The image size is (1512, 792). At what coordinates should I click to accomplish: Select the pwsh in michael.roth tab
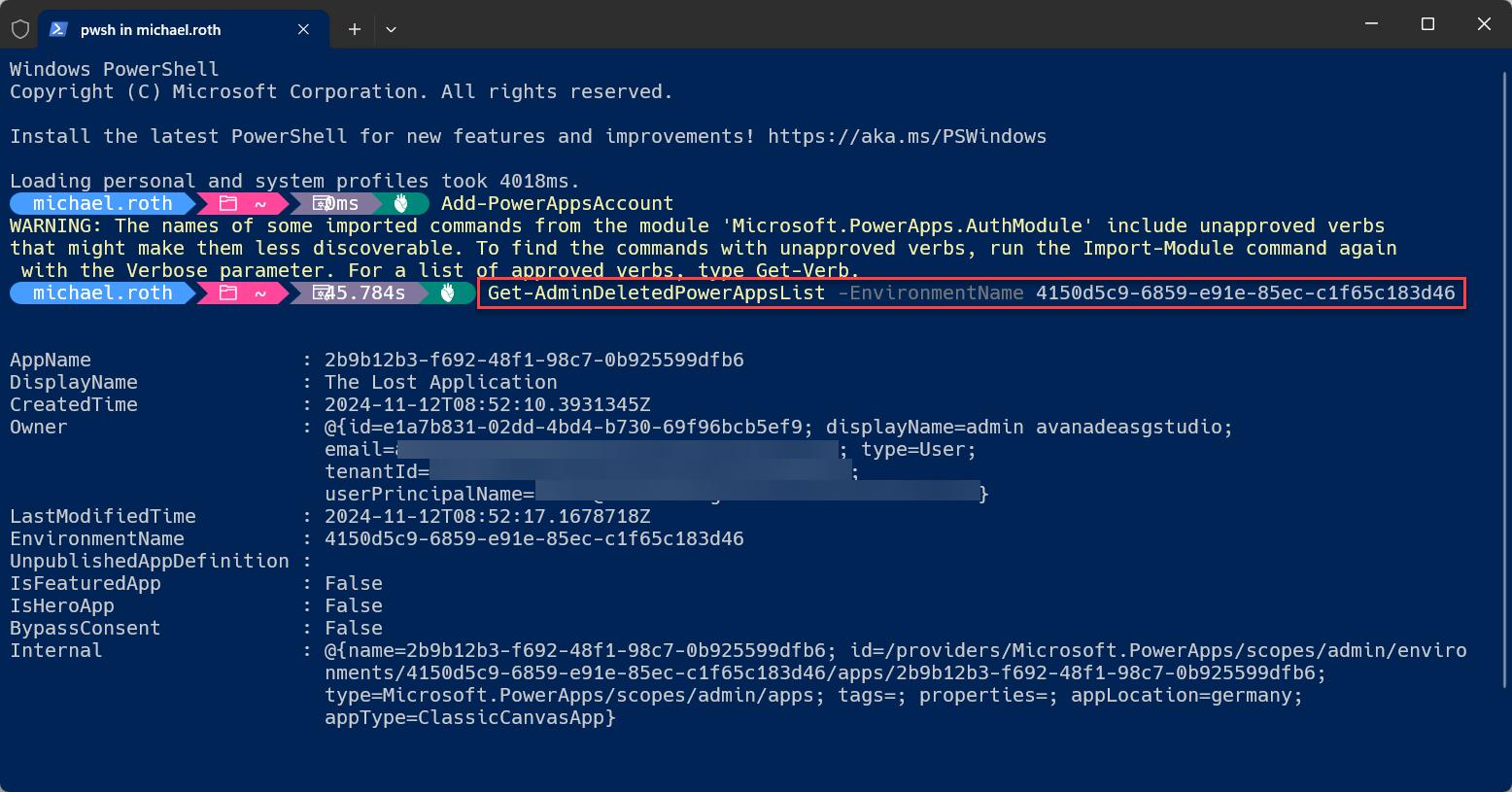[184, 29]
